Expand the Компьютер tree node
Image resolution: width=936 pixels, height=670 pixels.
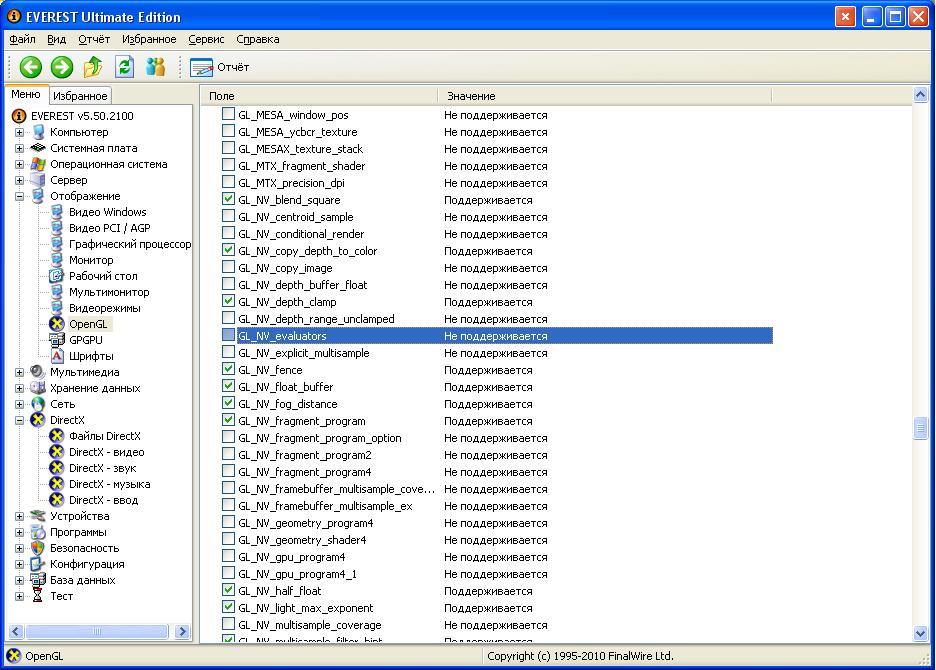19,131
